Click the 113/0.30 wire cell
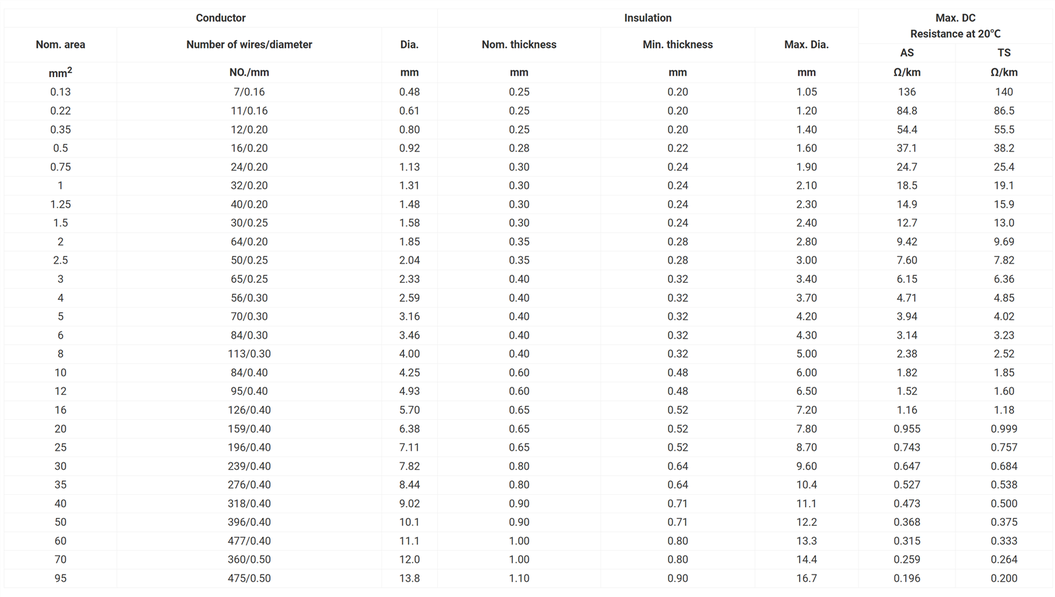The width and height of the screenshot is (1055, 597). (x=249, y=354)
